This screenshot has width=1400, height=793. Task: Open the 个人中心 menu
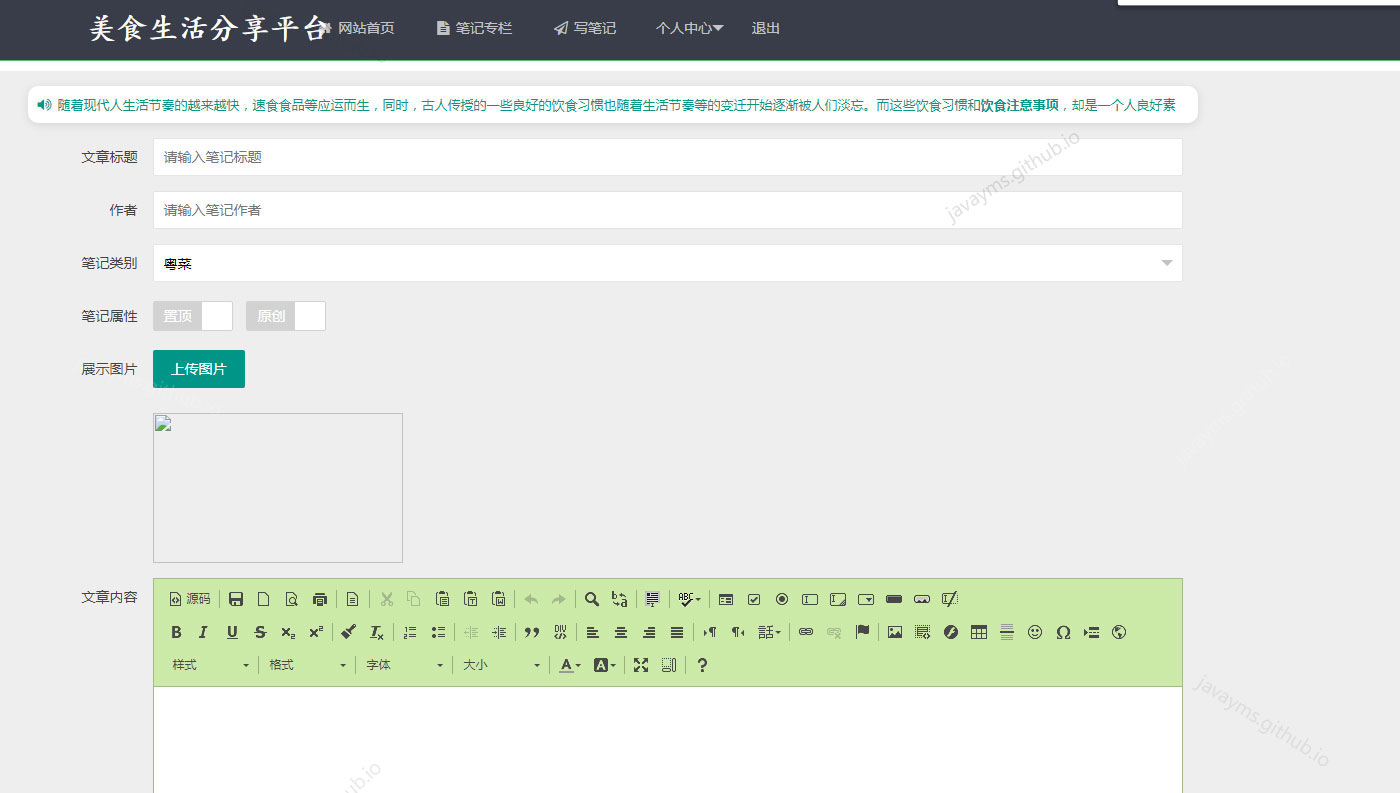[689, 28]
